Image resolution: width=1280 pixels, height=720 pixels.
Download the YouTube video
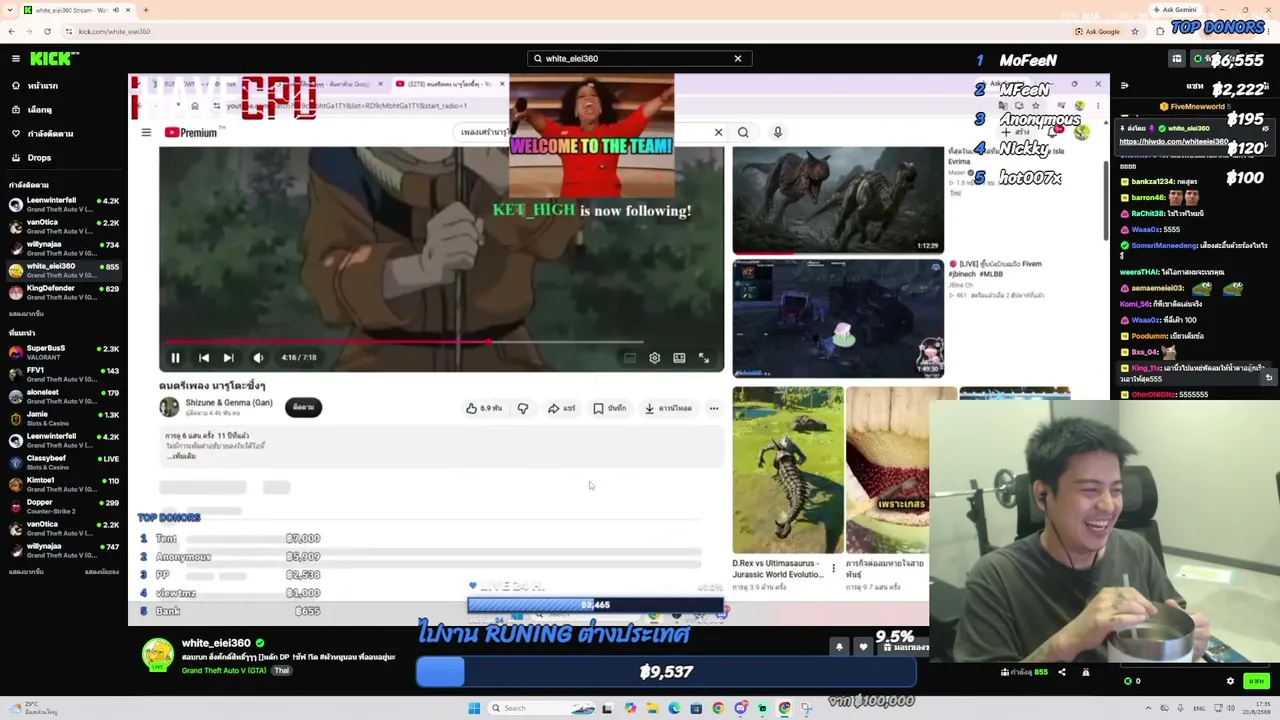coord(669,408)
